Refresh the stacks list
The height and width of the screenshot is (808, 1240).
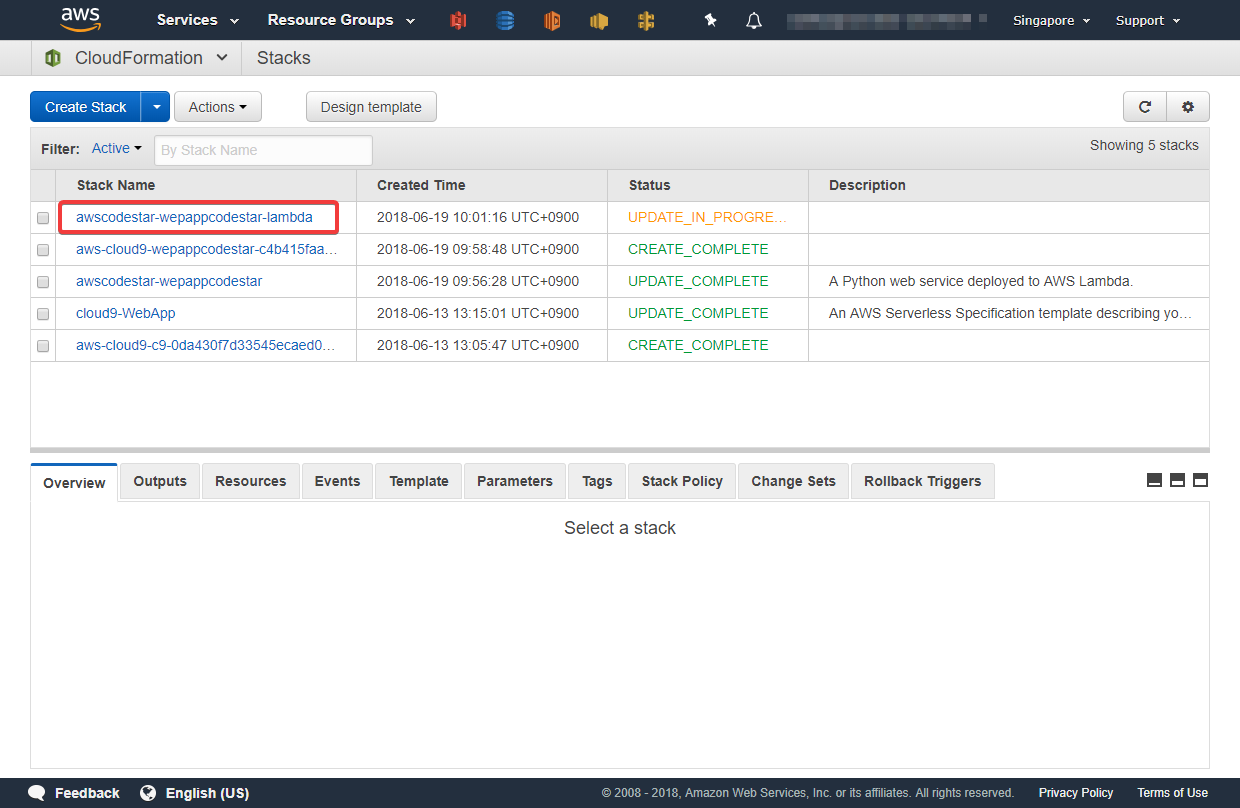click(1145, 107)
